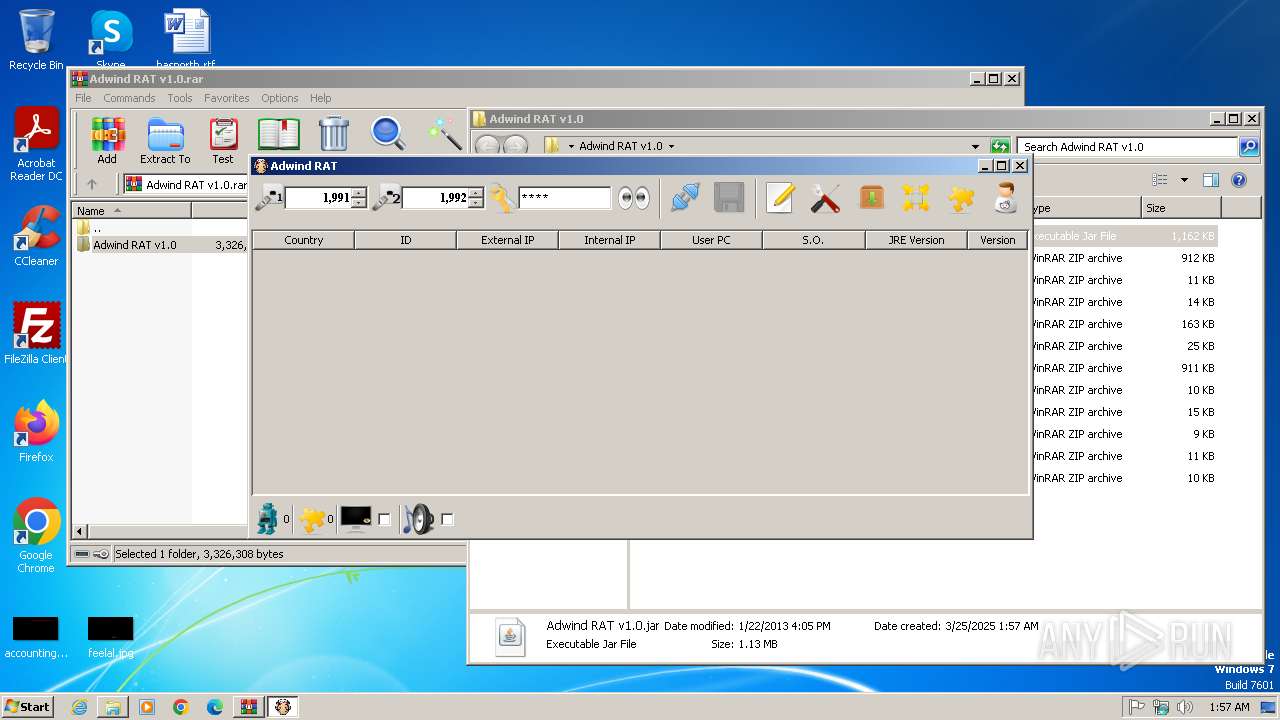Image resolution: width=1280 pixels, height=720 pixels.
Task: Open WinRAR Commands menu
Action: 129,98
